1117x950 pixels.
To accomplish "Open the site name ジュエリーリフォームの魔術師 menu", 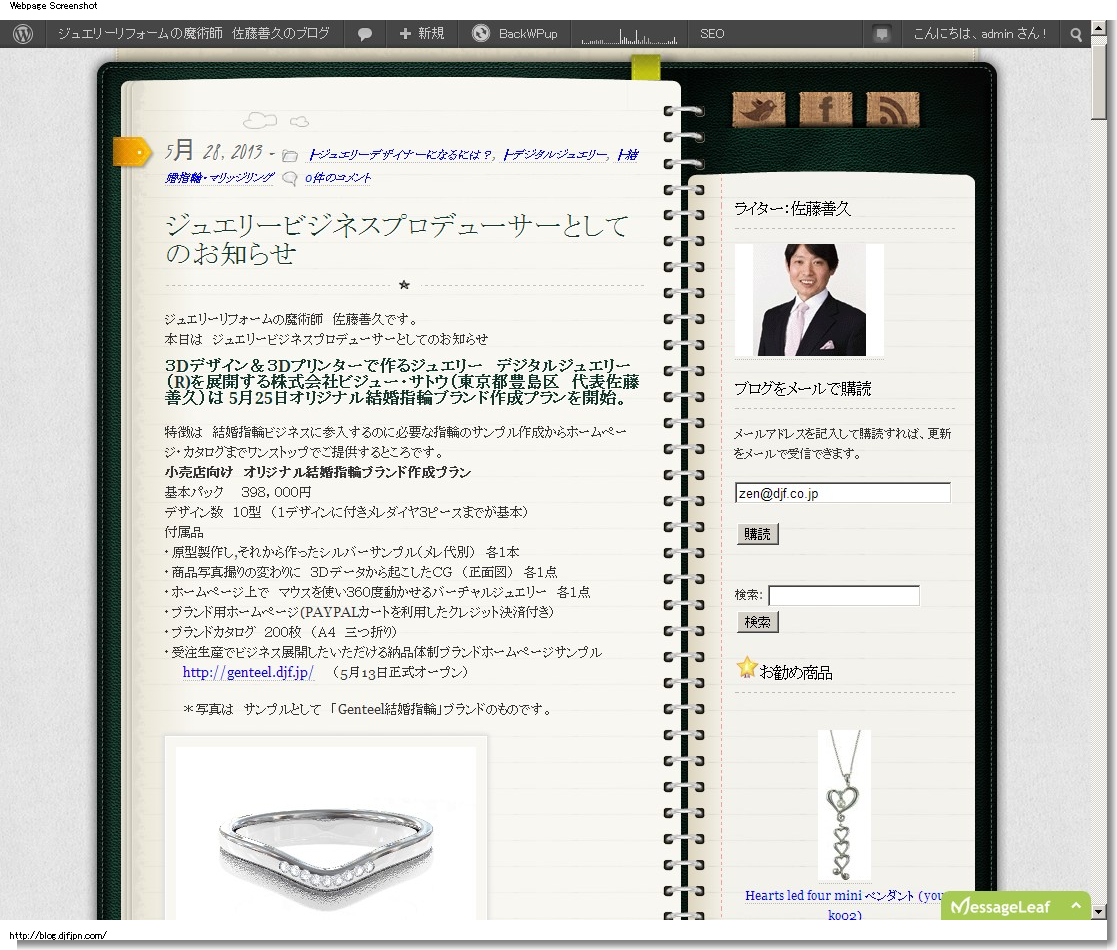I will 194,33.
